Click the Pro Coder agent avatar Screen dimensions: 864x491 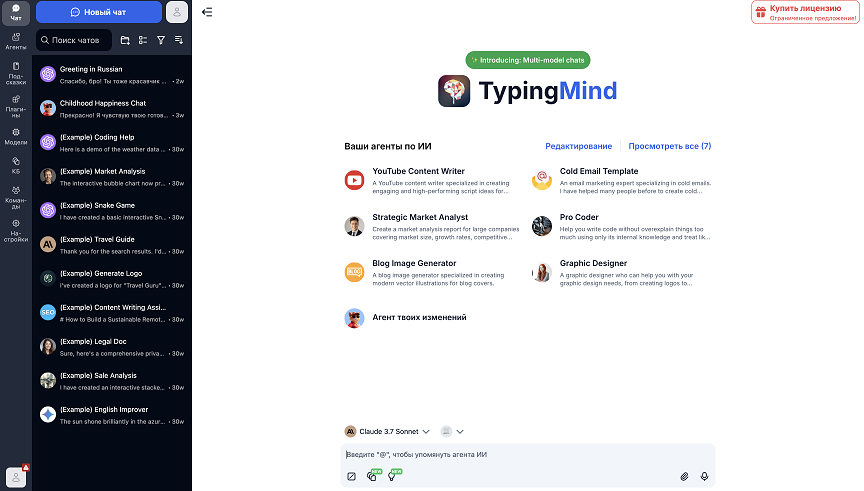(542, 226)
